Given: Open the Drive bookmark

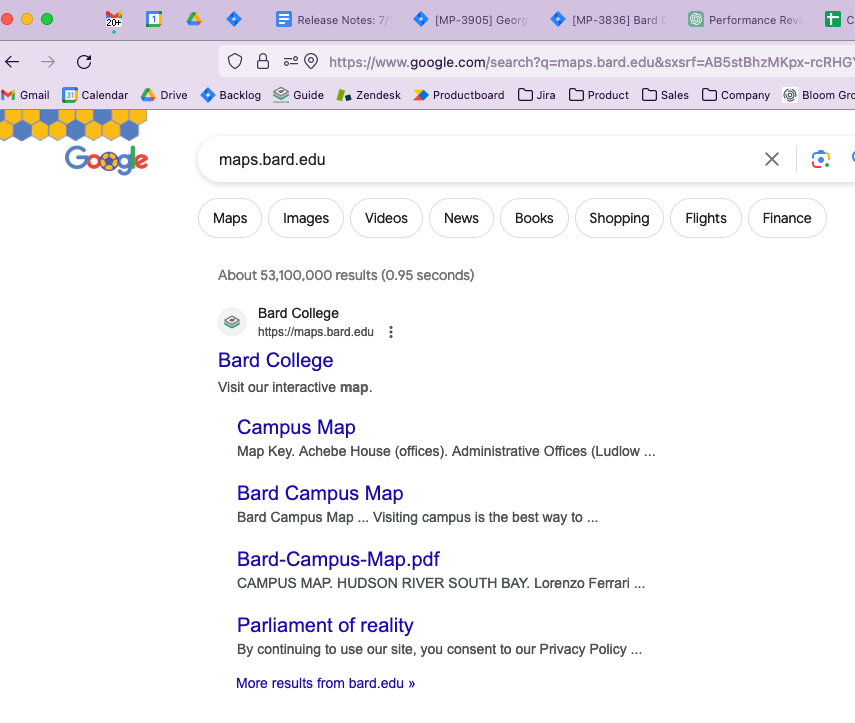Looking at the screenshot, I should 164,95.
